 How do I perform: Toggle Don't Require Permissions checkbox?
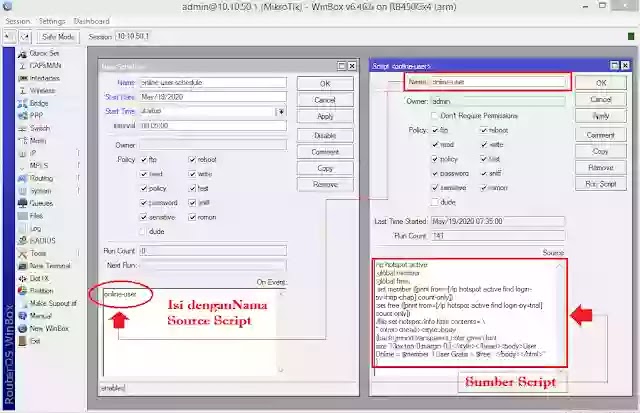pyautogui.click(x=435, y=116)
